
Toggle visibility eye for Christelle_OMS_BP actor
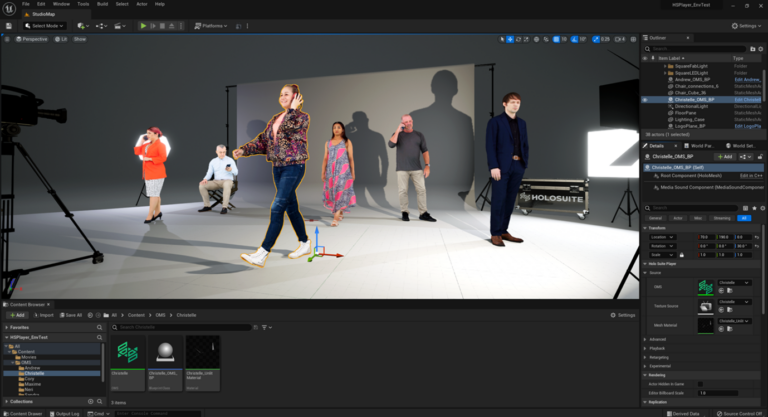coord(644,100)
